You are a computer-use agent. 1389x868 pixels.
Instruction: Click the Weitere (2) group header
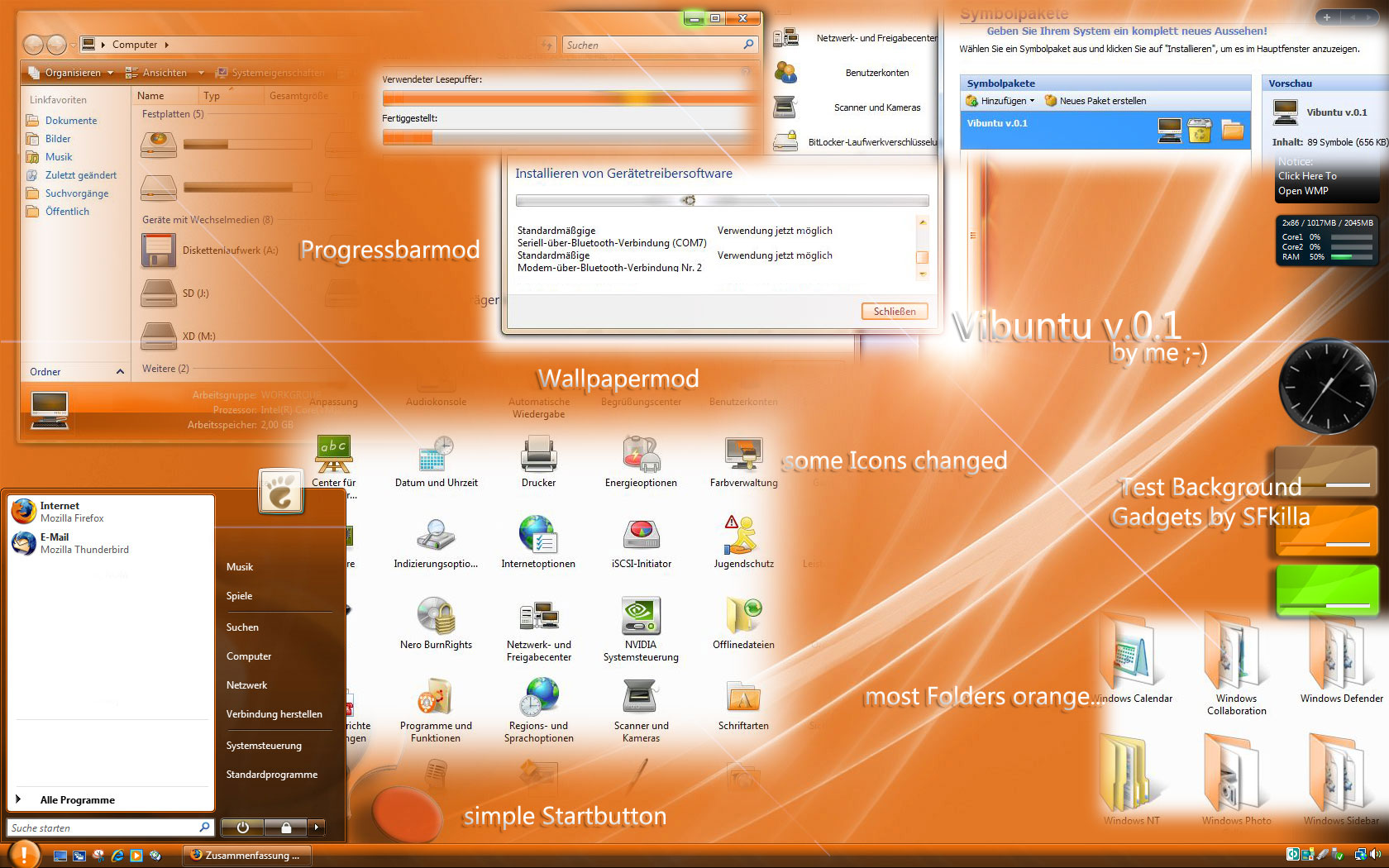pos(165,369)
